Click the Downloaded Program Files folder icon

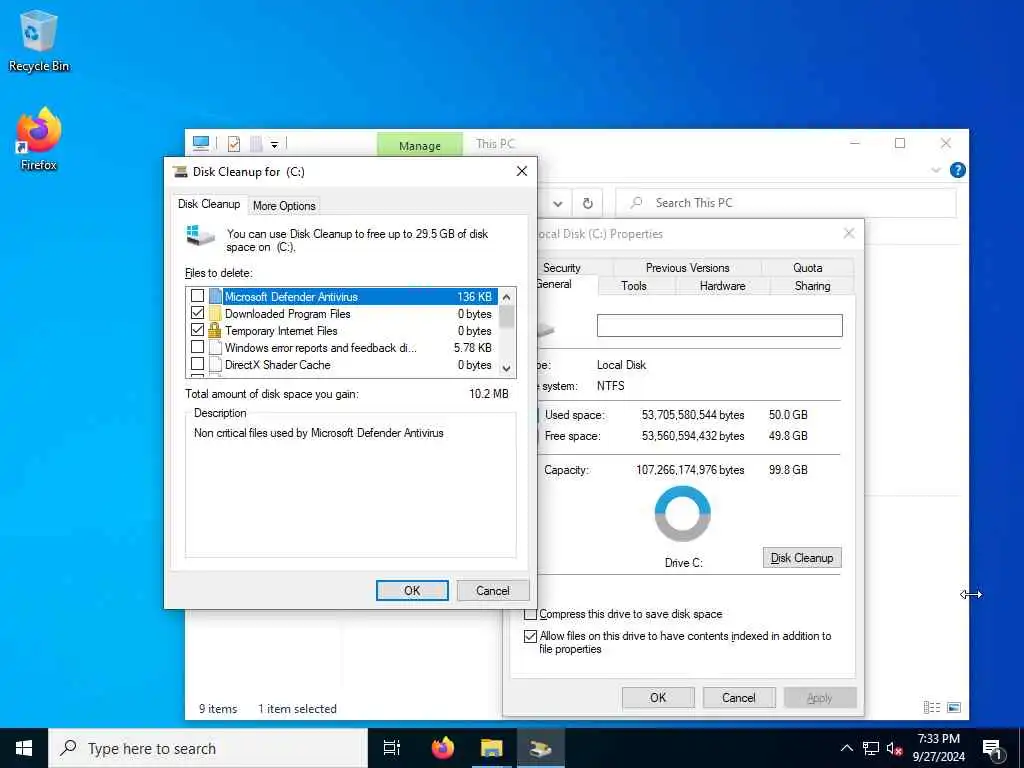(x=215, y=313)
